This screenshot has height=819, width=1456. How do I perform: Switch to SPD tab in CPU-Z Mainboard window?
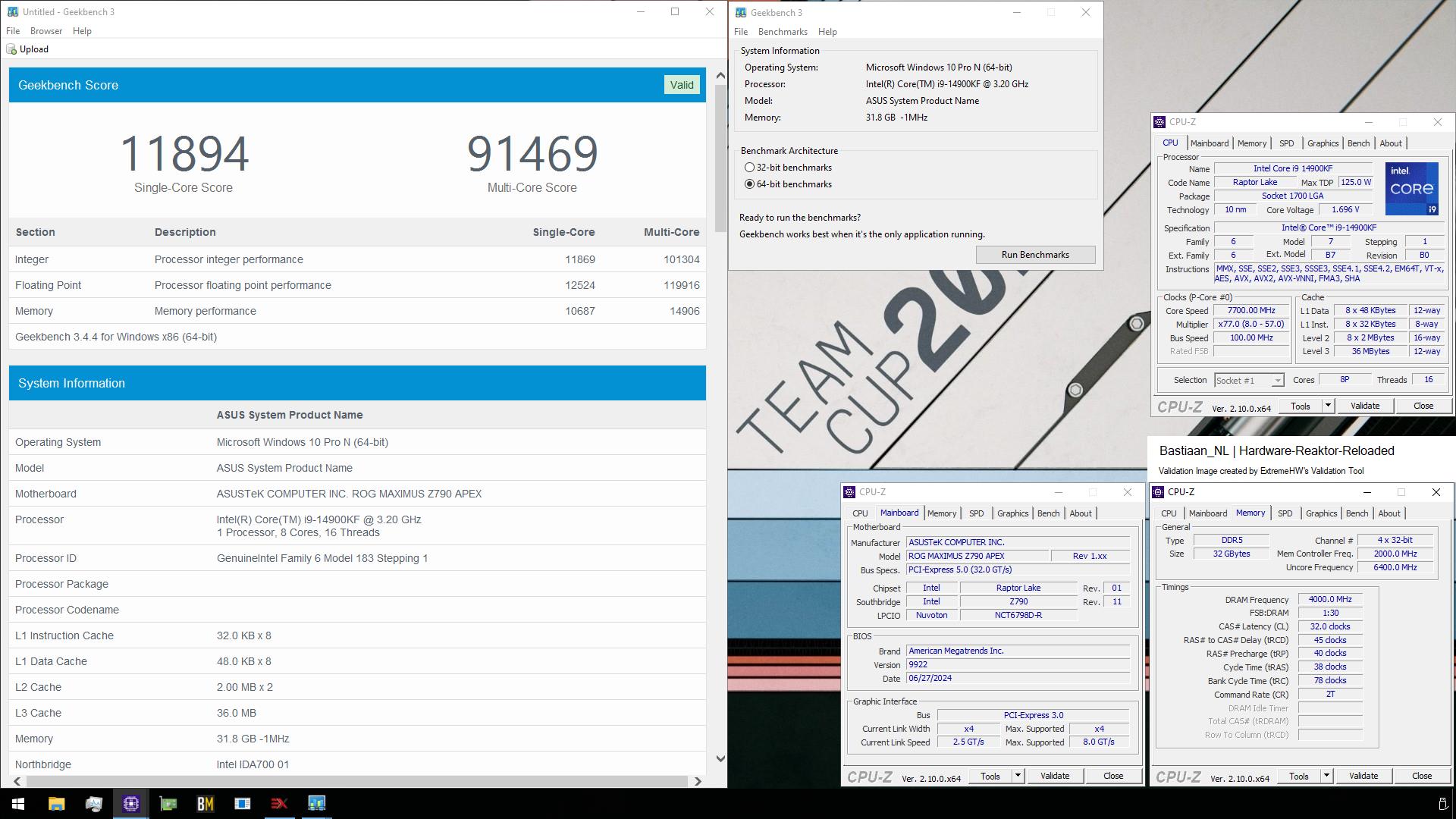tap(976, 513)
